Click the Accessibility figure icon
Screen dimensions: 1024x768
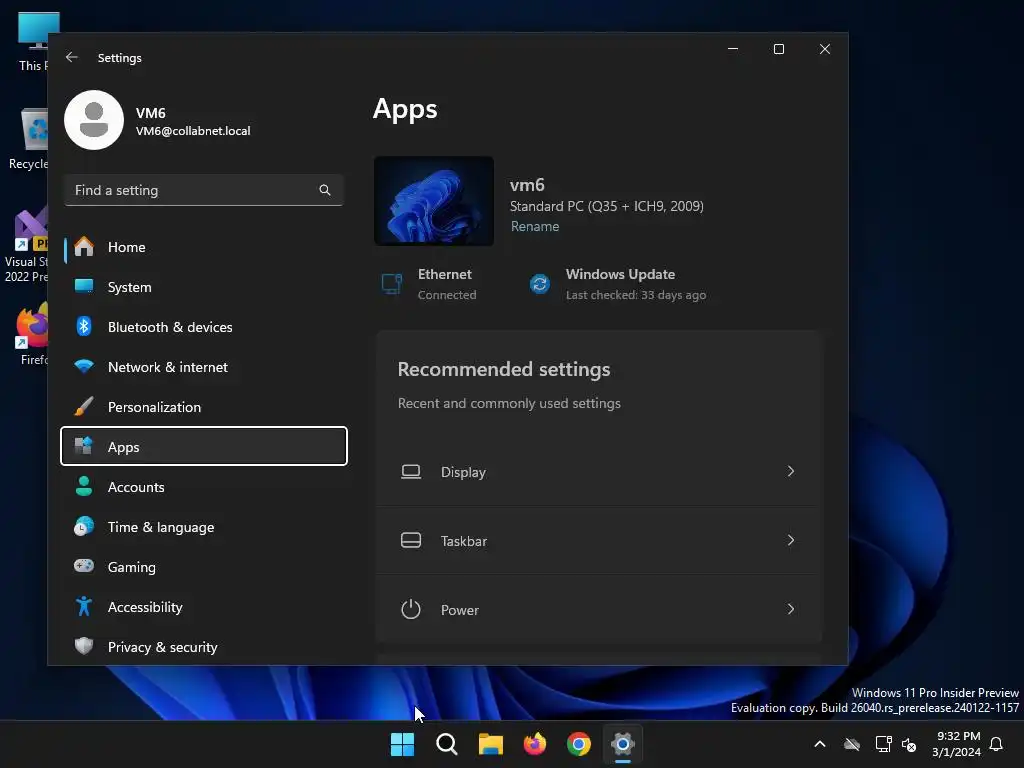tap(84, 607)
